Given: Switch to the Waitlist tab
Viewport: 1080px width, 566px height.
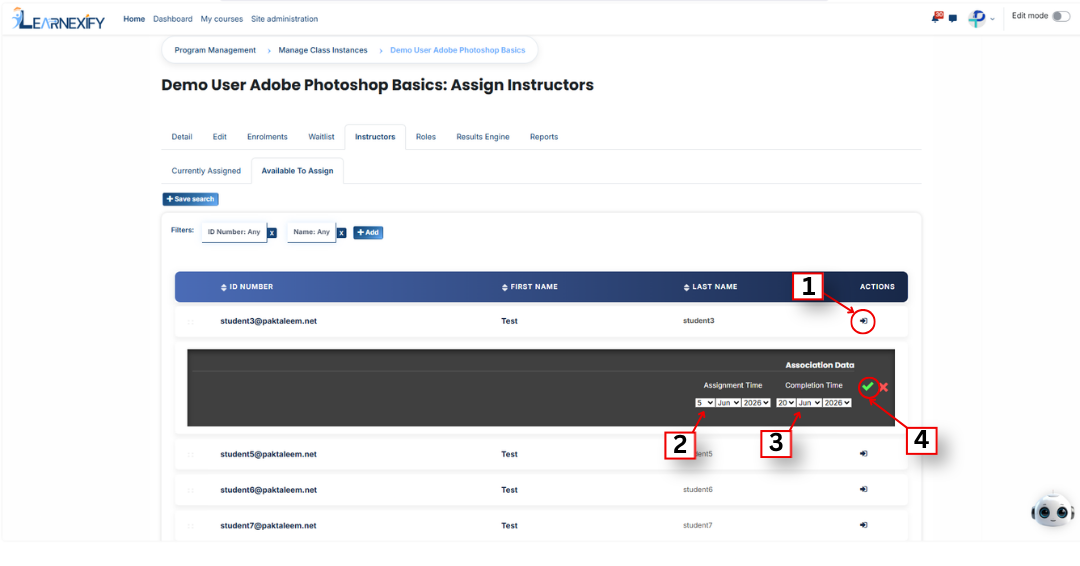Looking at the screenshot, I should point(321,137).
